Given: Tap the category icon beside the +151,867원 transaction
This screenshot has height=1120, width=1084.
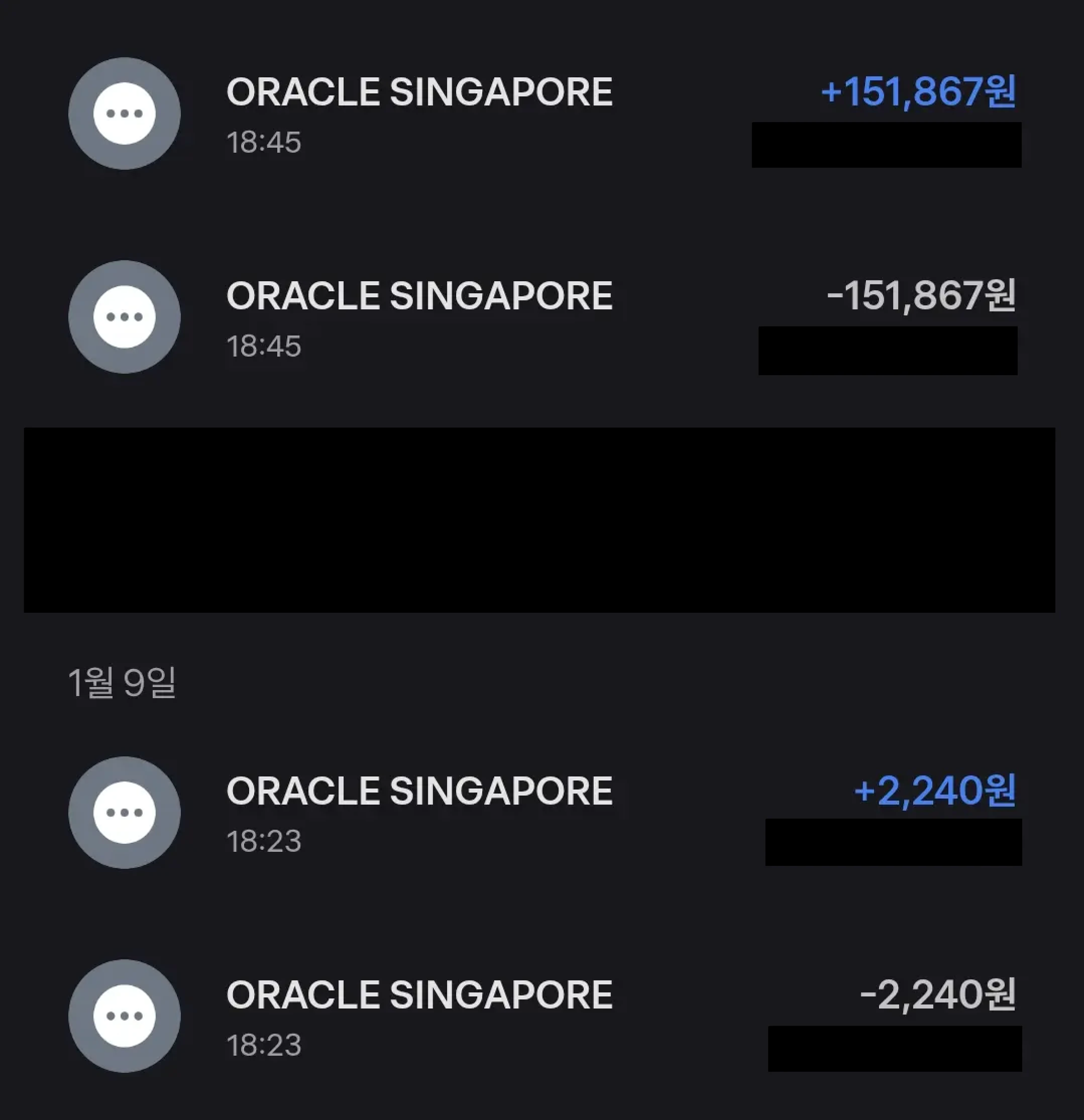Looking at the screenshot, I should pyautogui.click(x=125, y=113).
